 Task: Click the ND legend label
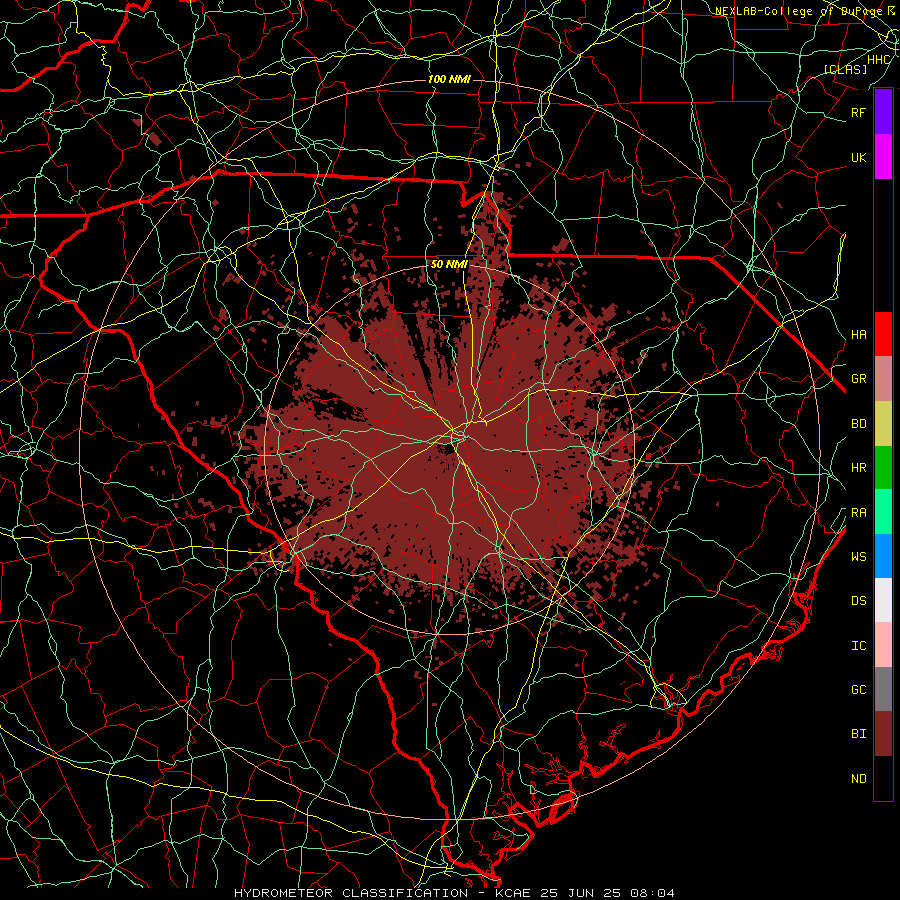click(858, 778)
